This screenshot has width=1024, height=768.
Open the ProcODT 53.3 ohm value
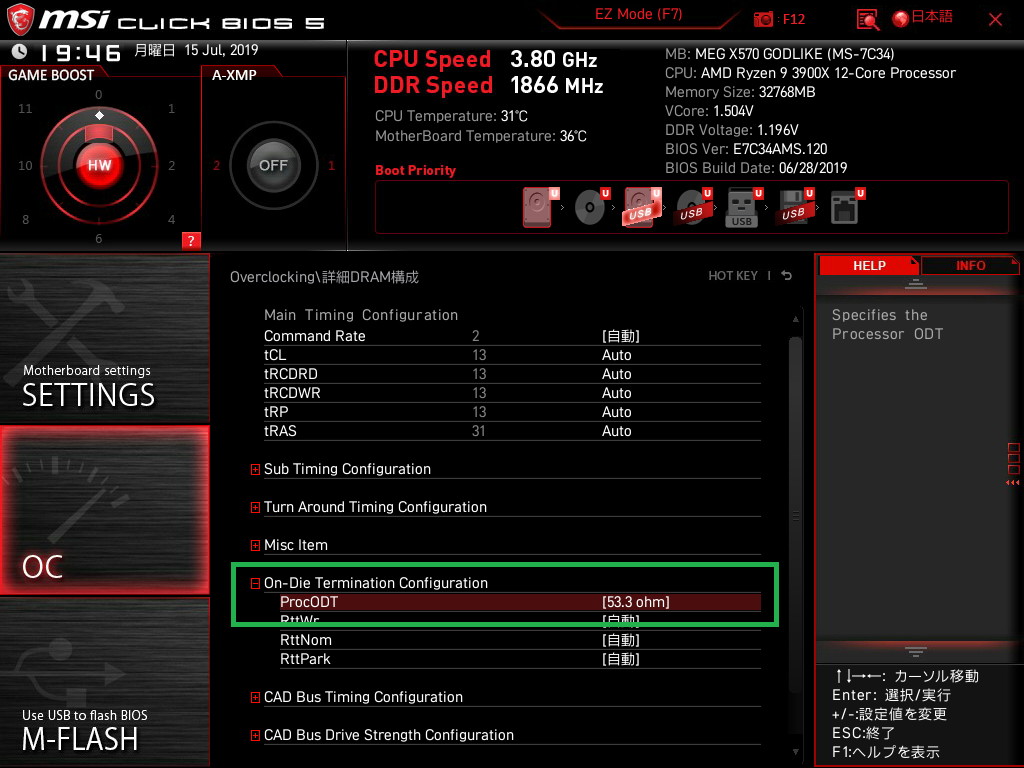635,602
